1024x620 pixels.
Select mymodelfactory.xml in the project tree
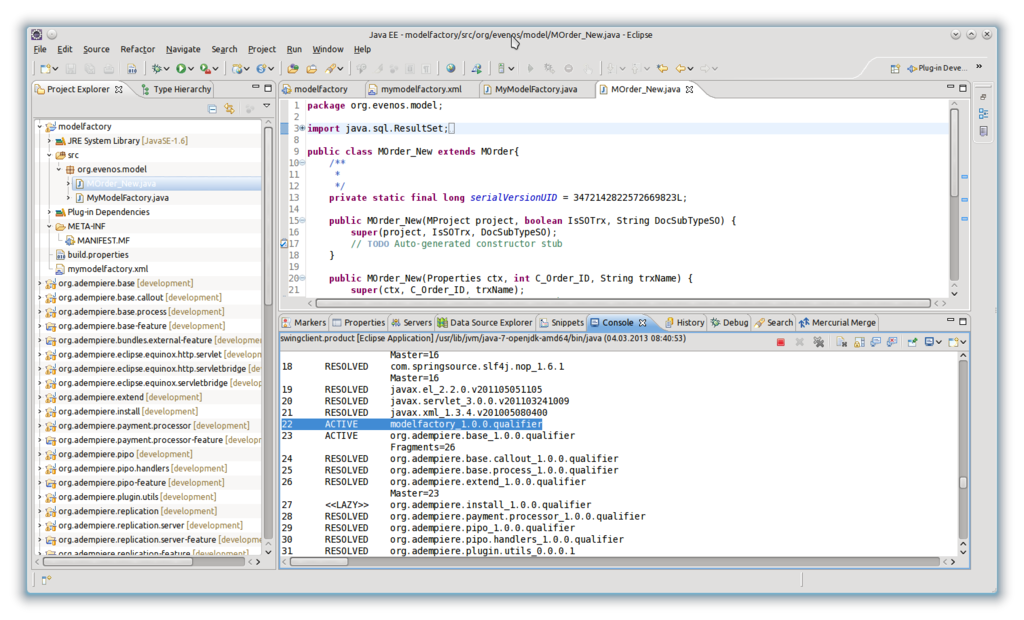click(107, 269)
